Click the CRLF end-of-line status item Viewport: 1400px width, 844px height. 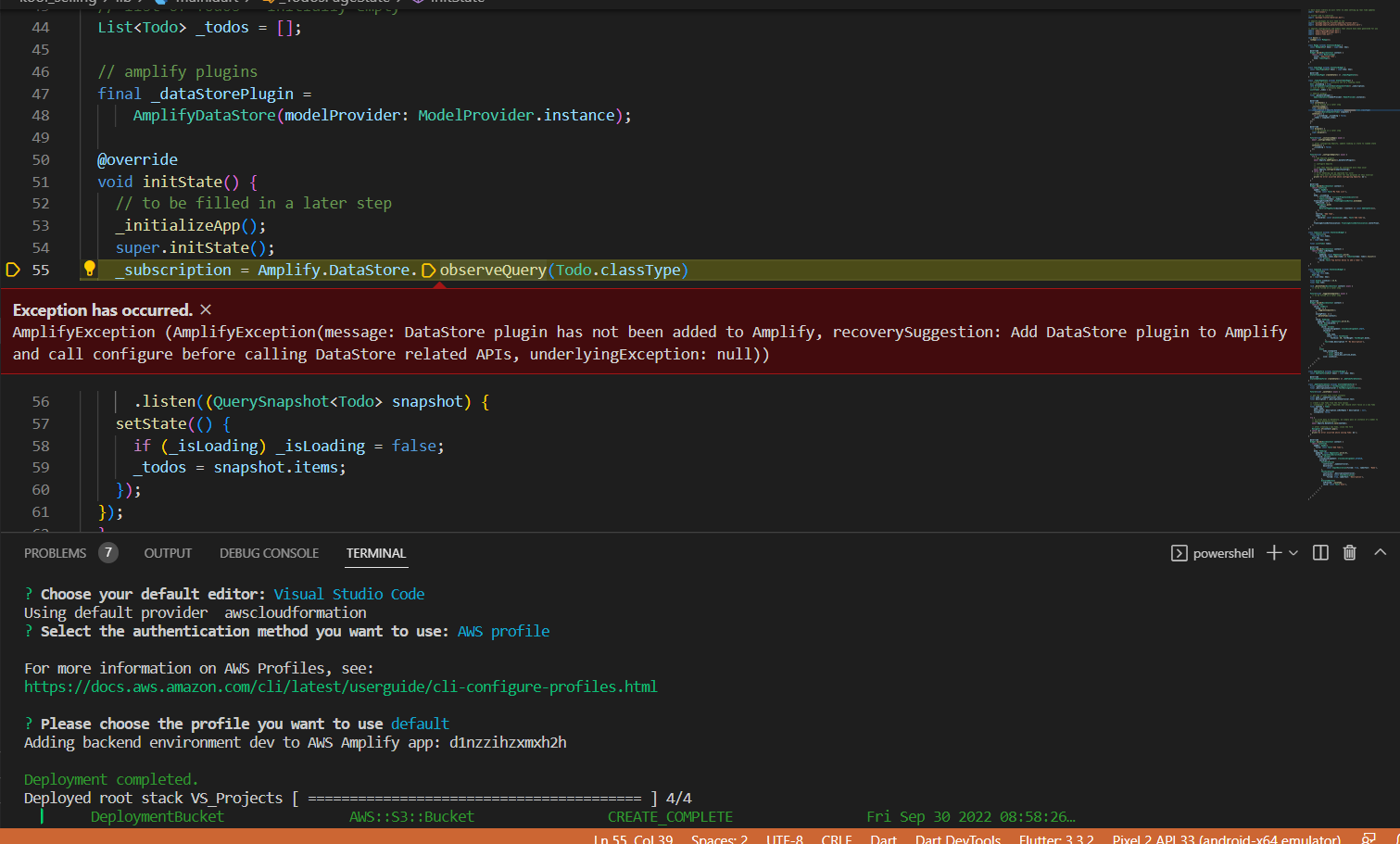[x=836, y=839]
